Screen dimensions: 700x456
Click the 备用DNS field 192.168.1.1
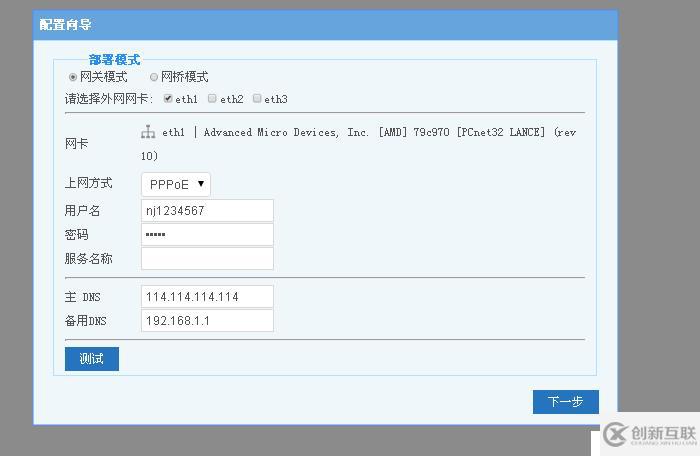[207, 321]
